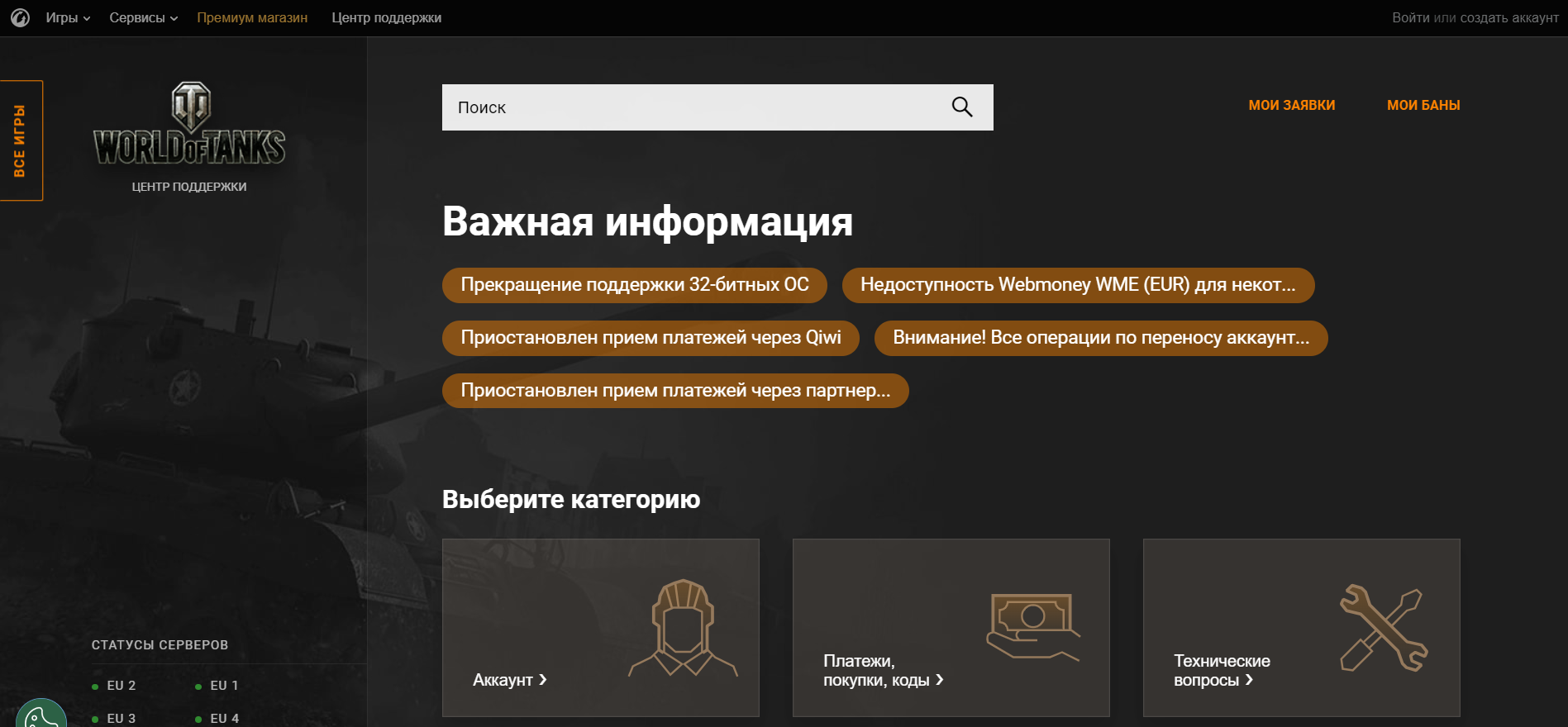Open Приостановлен прием платежей через партнер notice

point(675,391)
